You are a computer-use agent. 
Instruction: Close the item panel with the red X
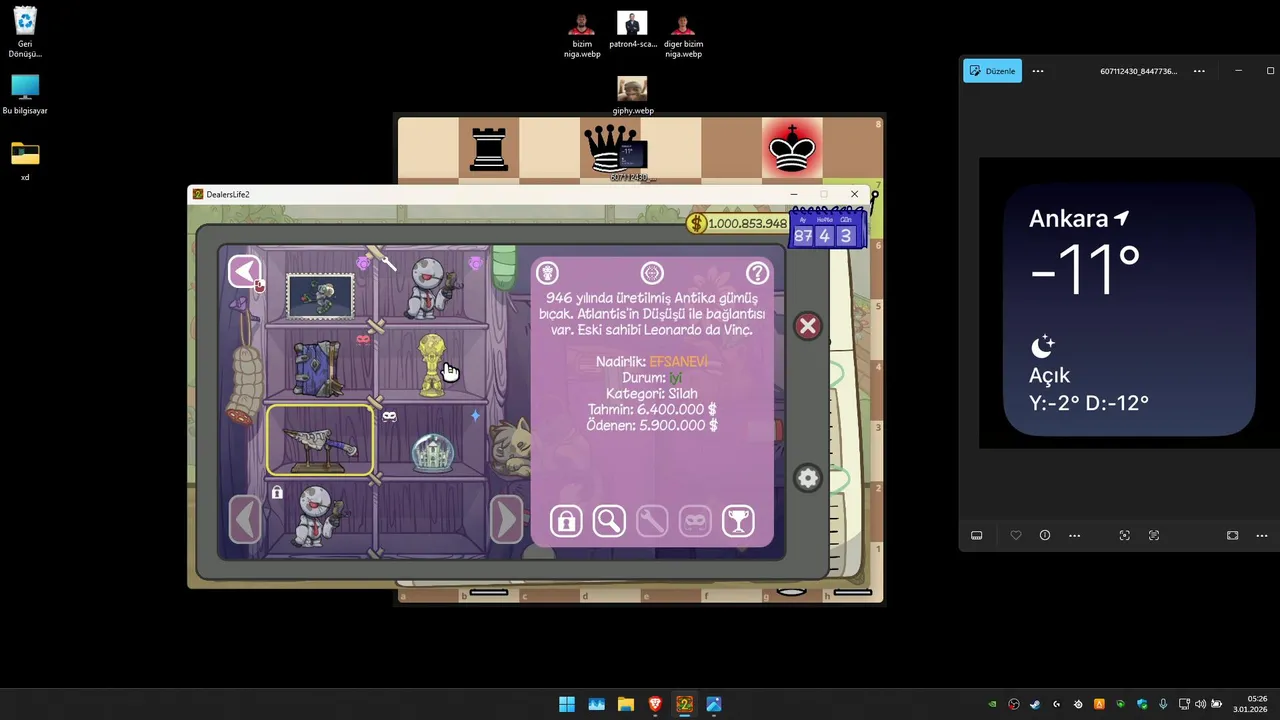click(808, 326)
